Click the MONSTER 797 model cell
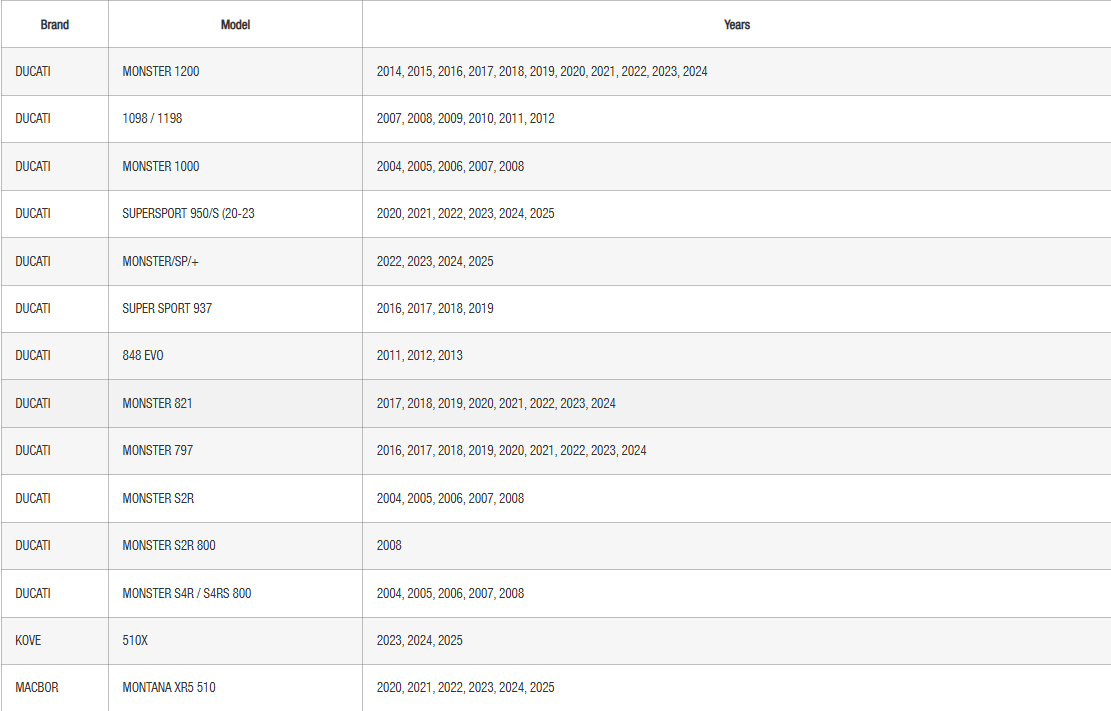Viewport: 1111px width, 711px height. 158,450
